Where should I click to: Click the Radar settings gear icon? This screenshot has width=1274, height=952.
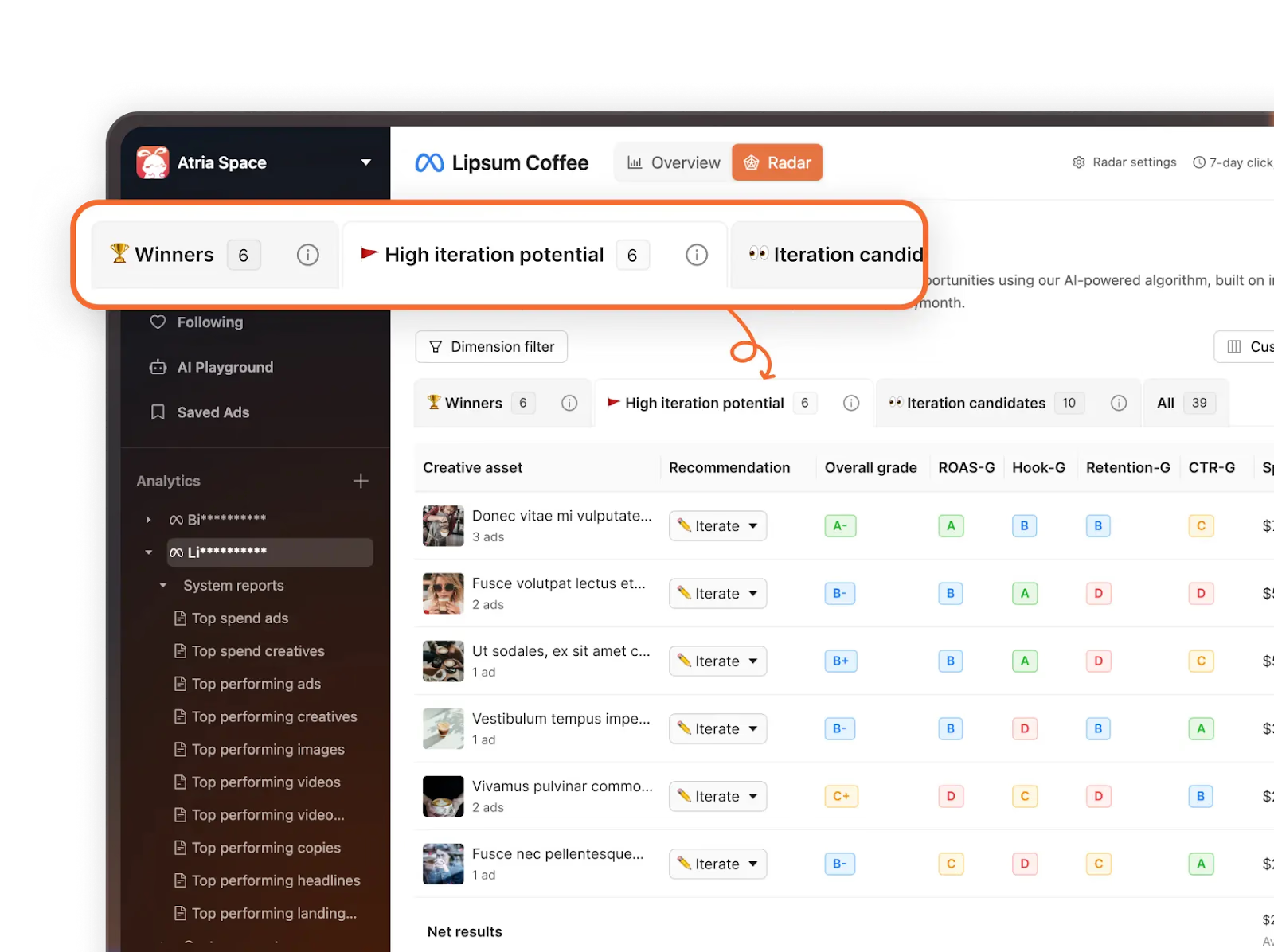[1079, 162]
